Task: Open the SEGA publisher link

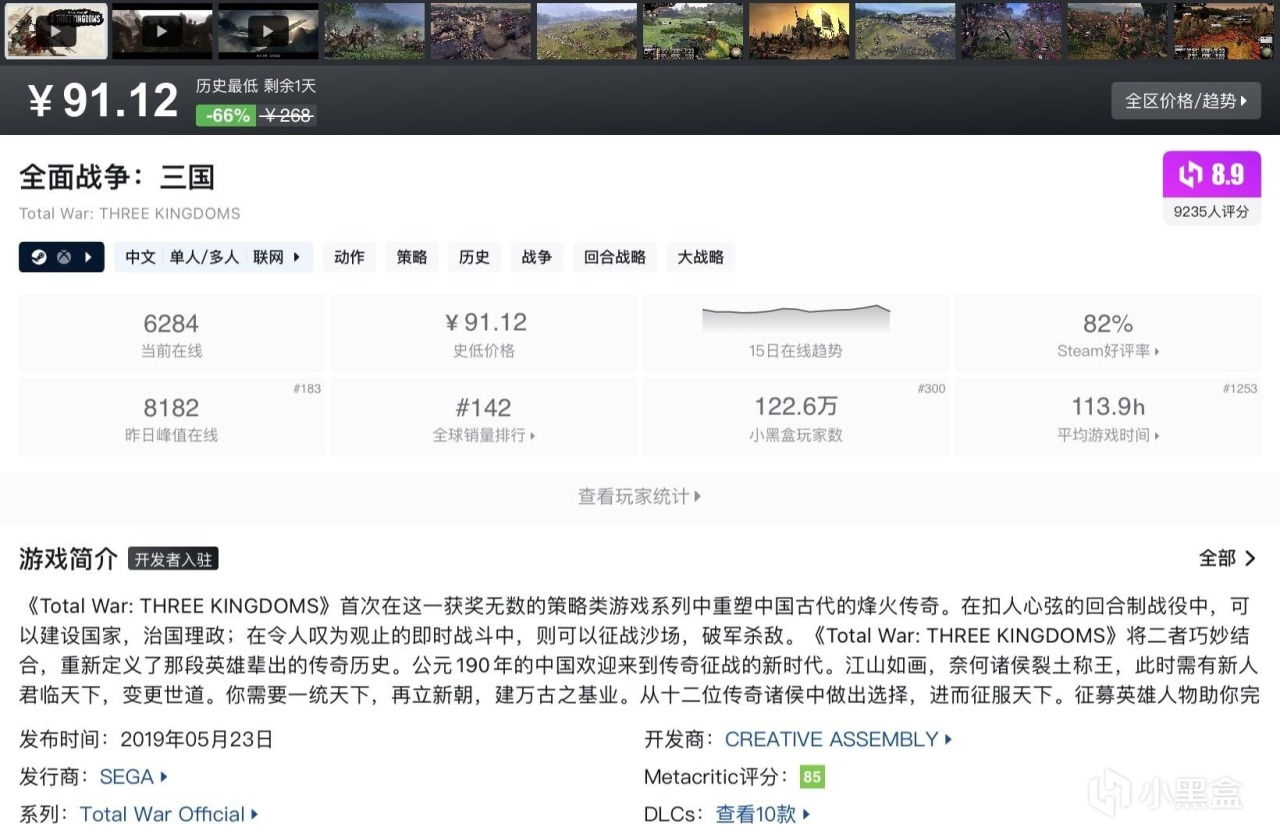Action: [133, 777]
